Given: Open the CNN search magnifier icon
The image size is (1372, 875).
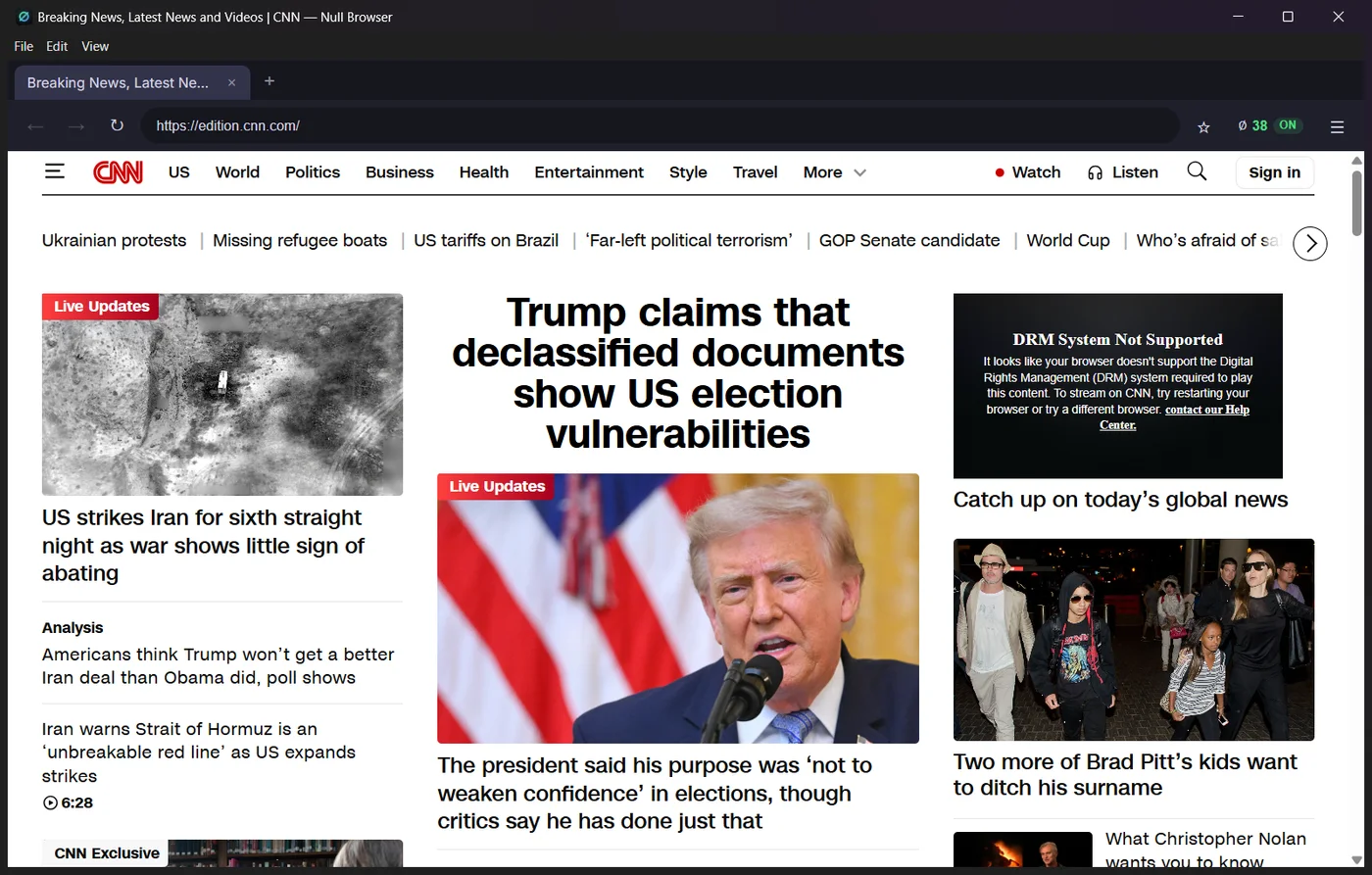Looking at the screenshot, I should point(1197,171).
